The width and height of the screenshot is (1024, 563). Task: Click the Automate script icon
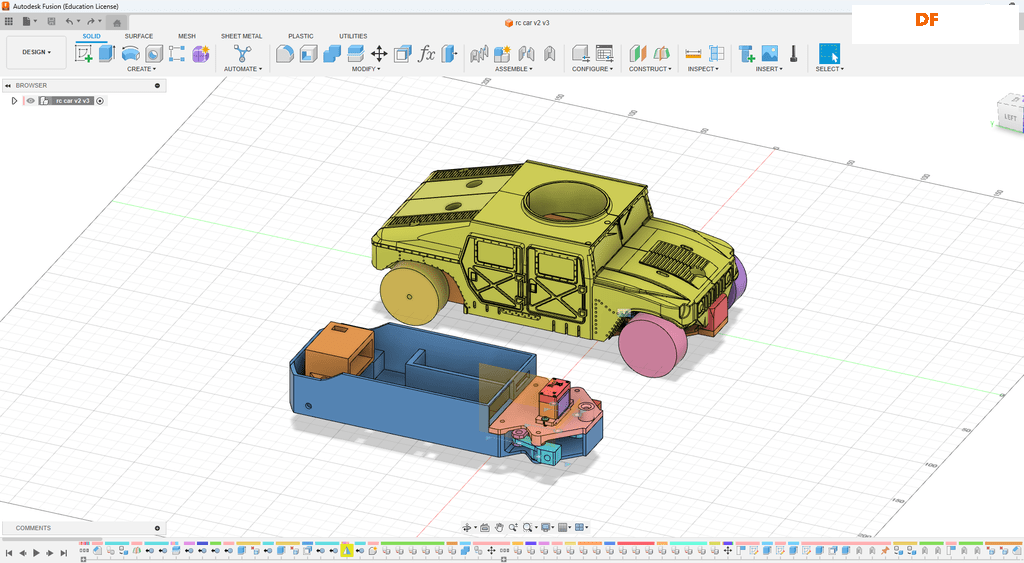click(242, 54)
